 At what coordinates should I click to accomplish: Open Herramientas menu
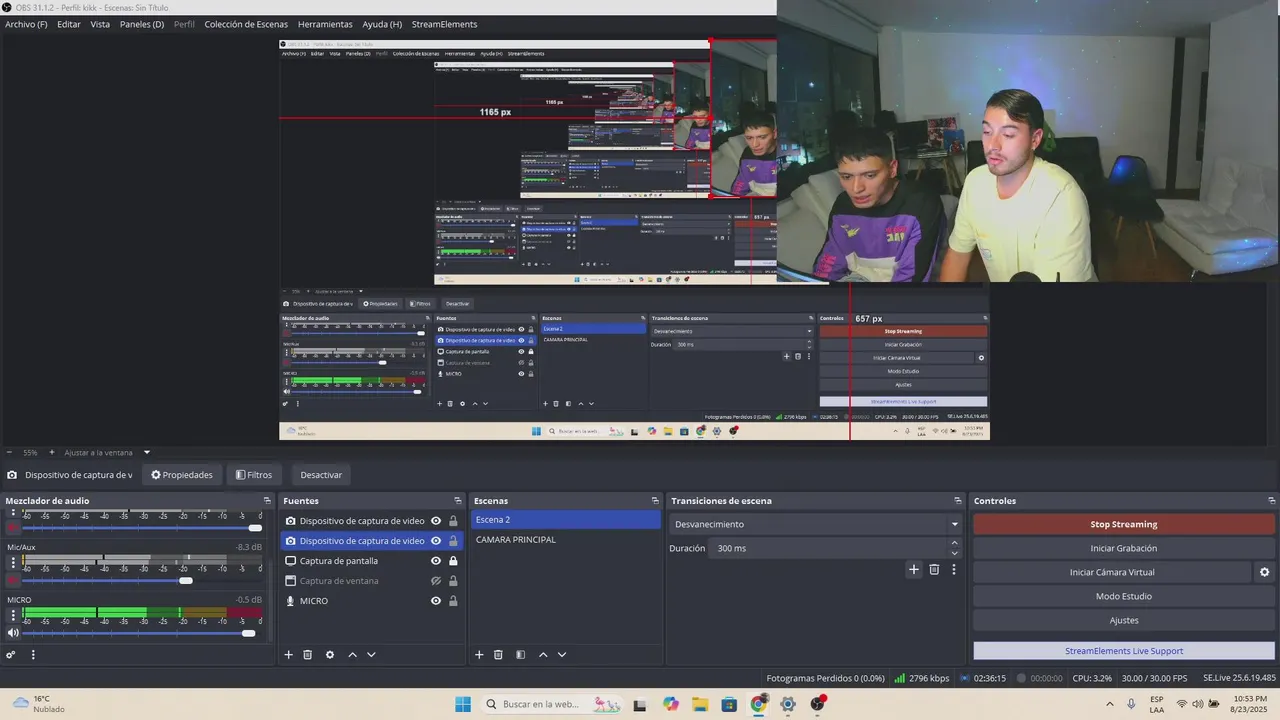[x=324, y=24]
